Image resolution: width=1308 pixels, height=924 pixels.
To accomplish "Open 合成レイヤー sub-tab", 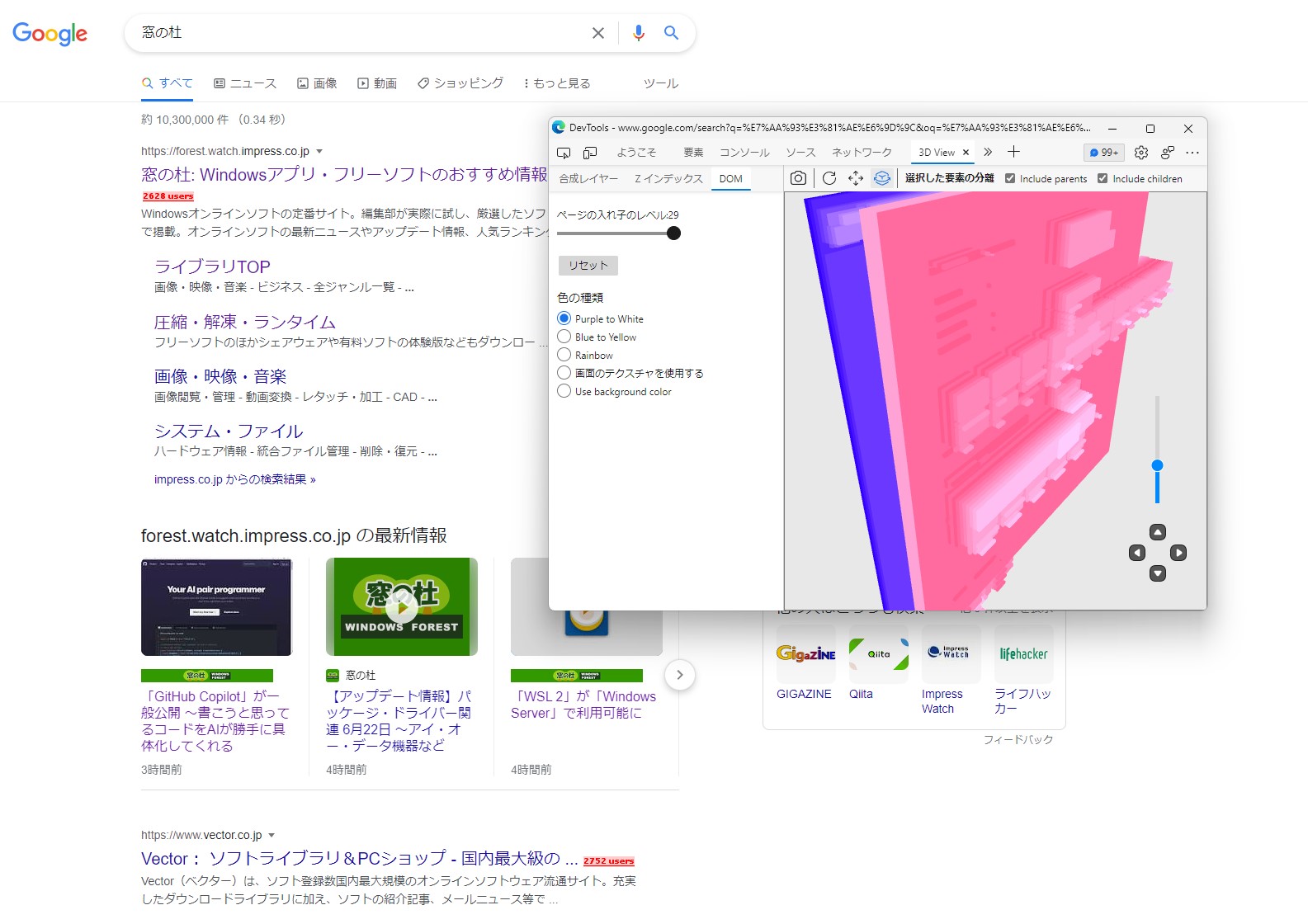I will pyautogui.click(x=588, y=179).
